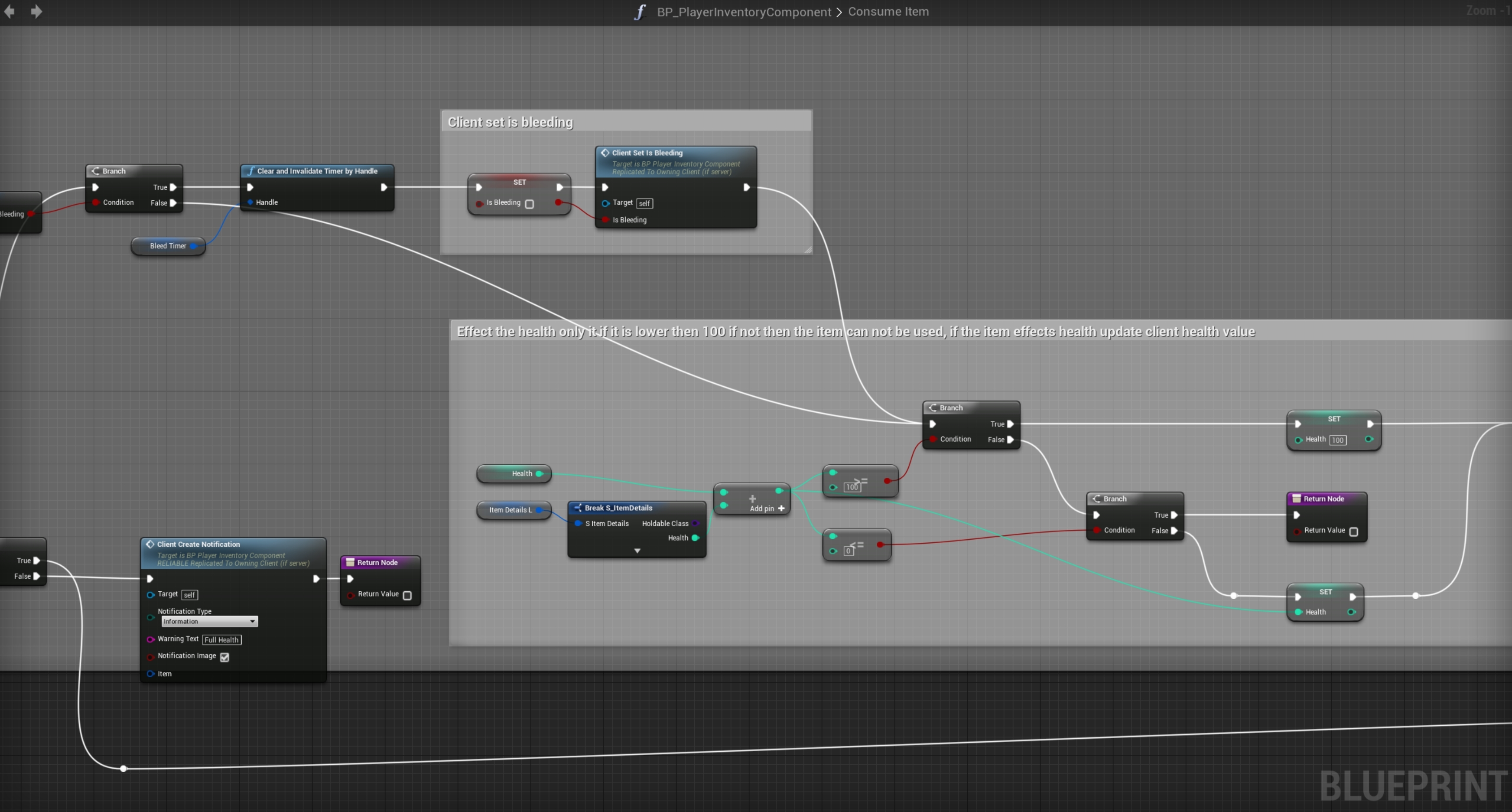Click the resize handle of Client set is bleeding comment
This screenshot has height=812, width=1512.
(808, 250)
